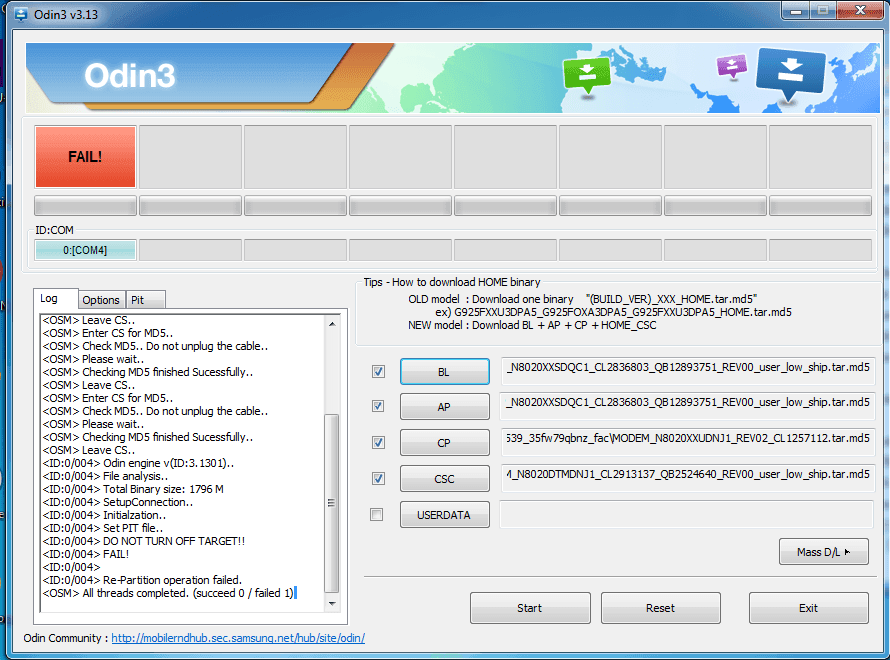Click the blue download icon in banner
This screenshot has height=660, width=890.
(x=790, y=73)
